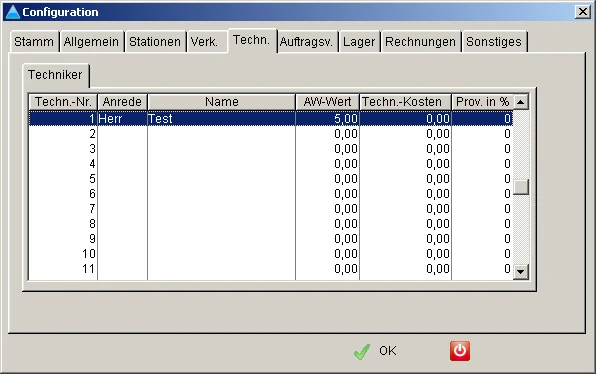
Task: Click the Name cell of technician 10
Action: point(222,254)
